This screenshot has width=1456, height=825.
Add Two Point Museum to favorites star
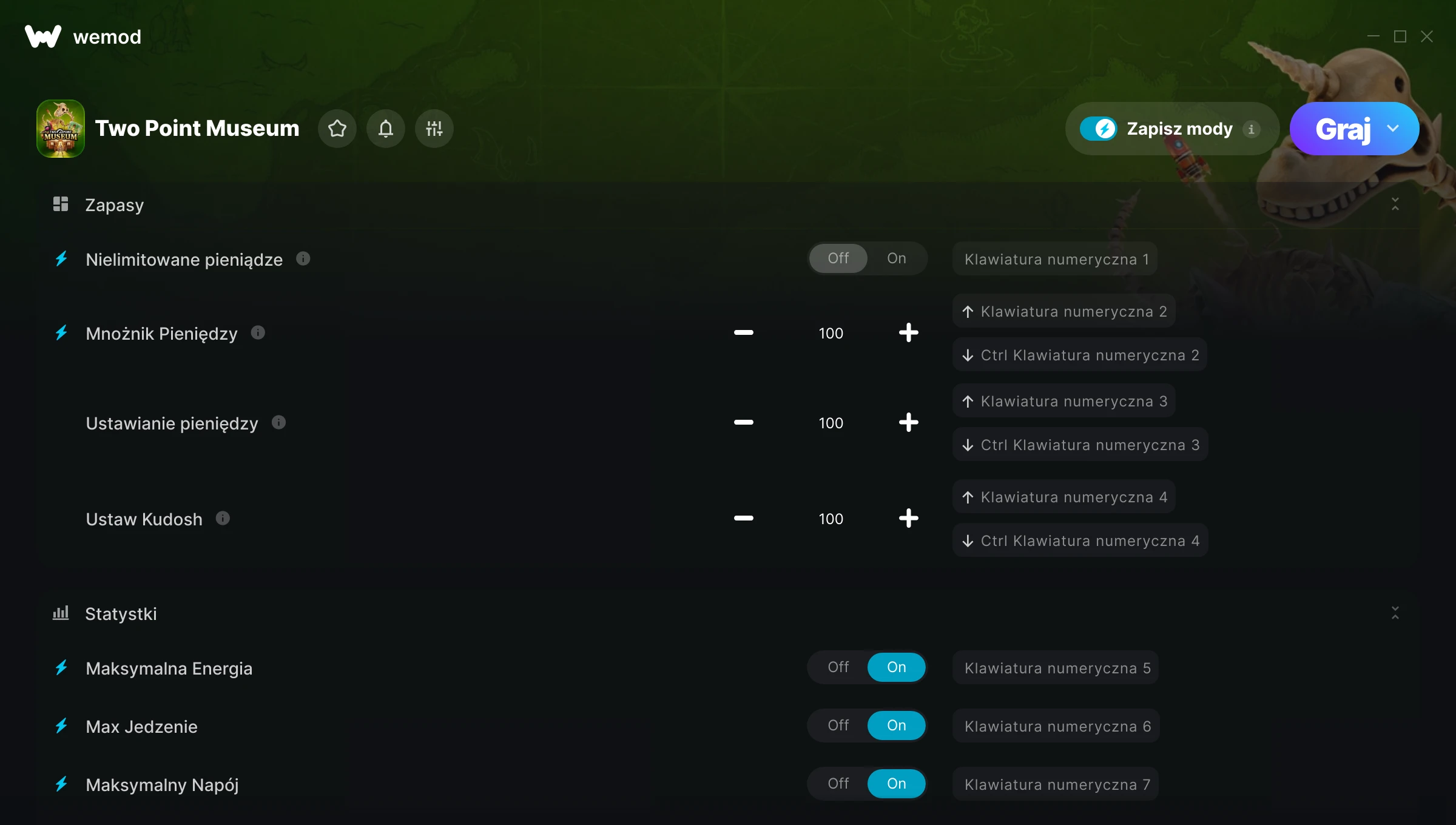[337, 129]
